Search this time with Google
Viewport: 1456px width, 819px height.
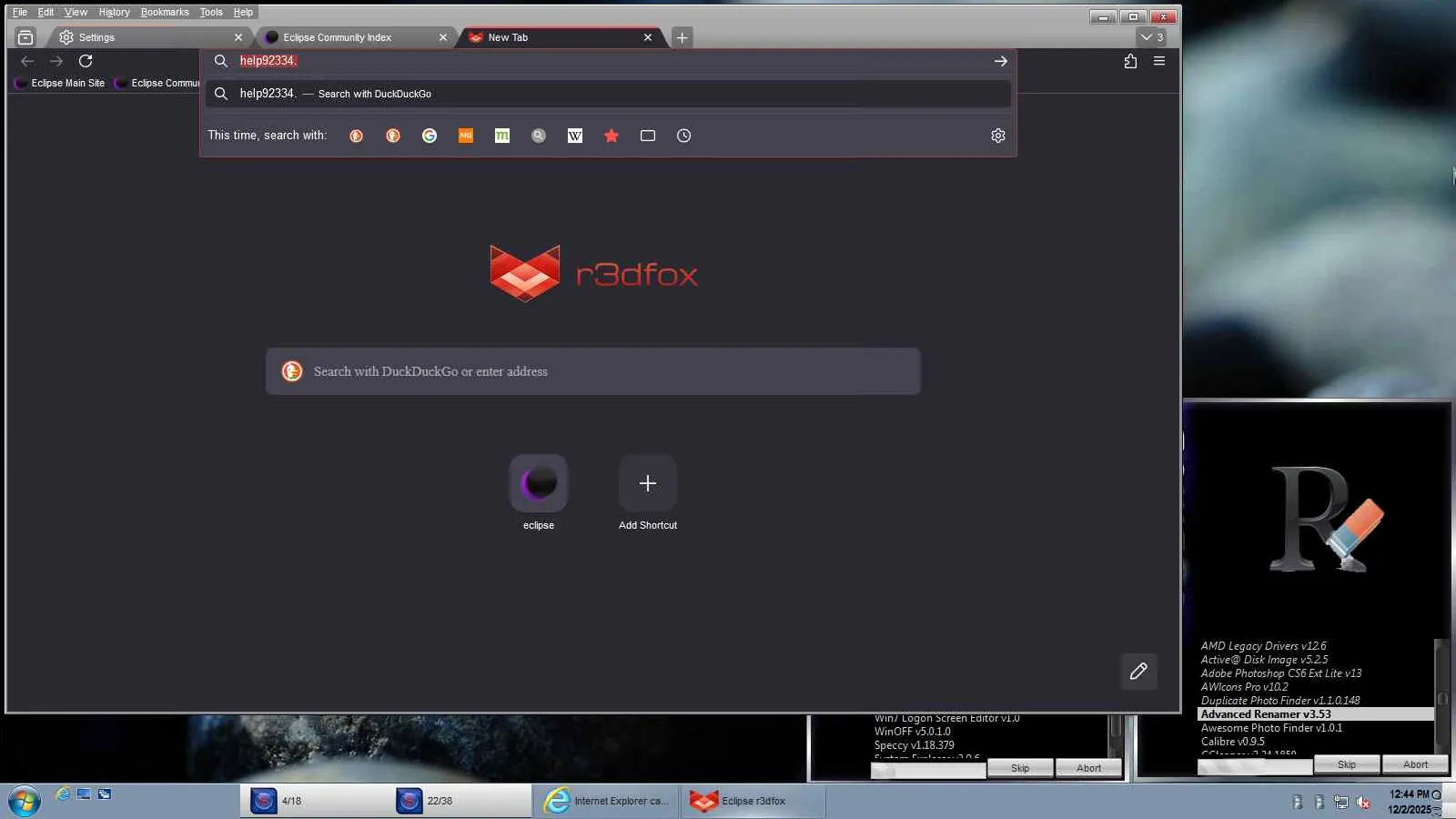click(430, 136)
